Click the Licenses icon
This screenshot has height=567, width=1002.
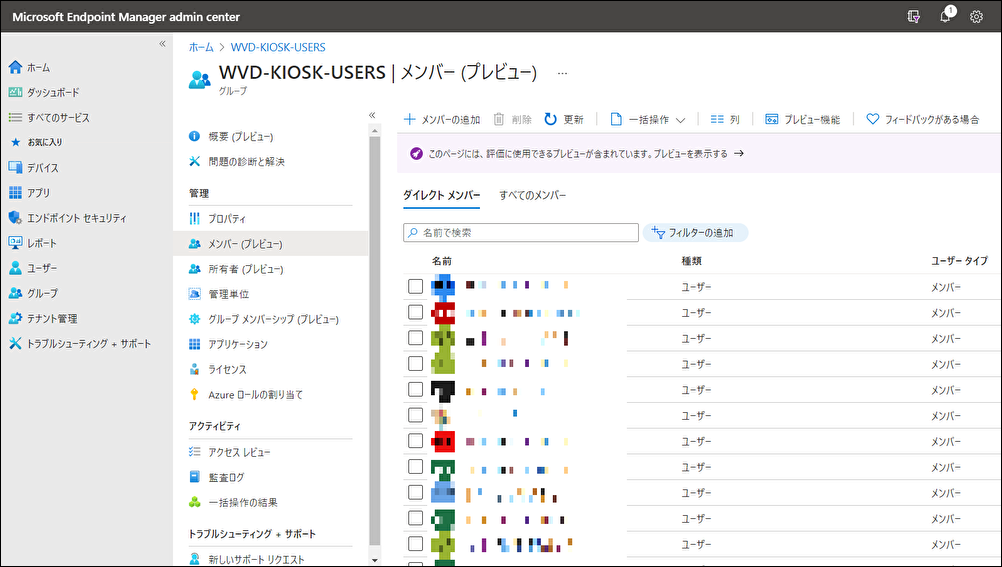tap(194, 369)
